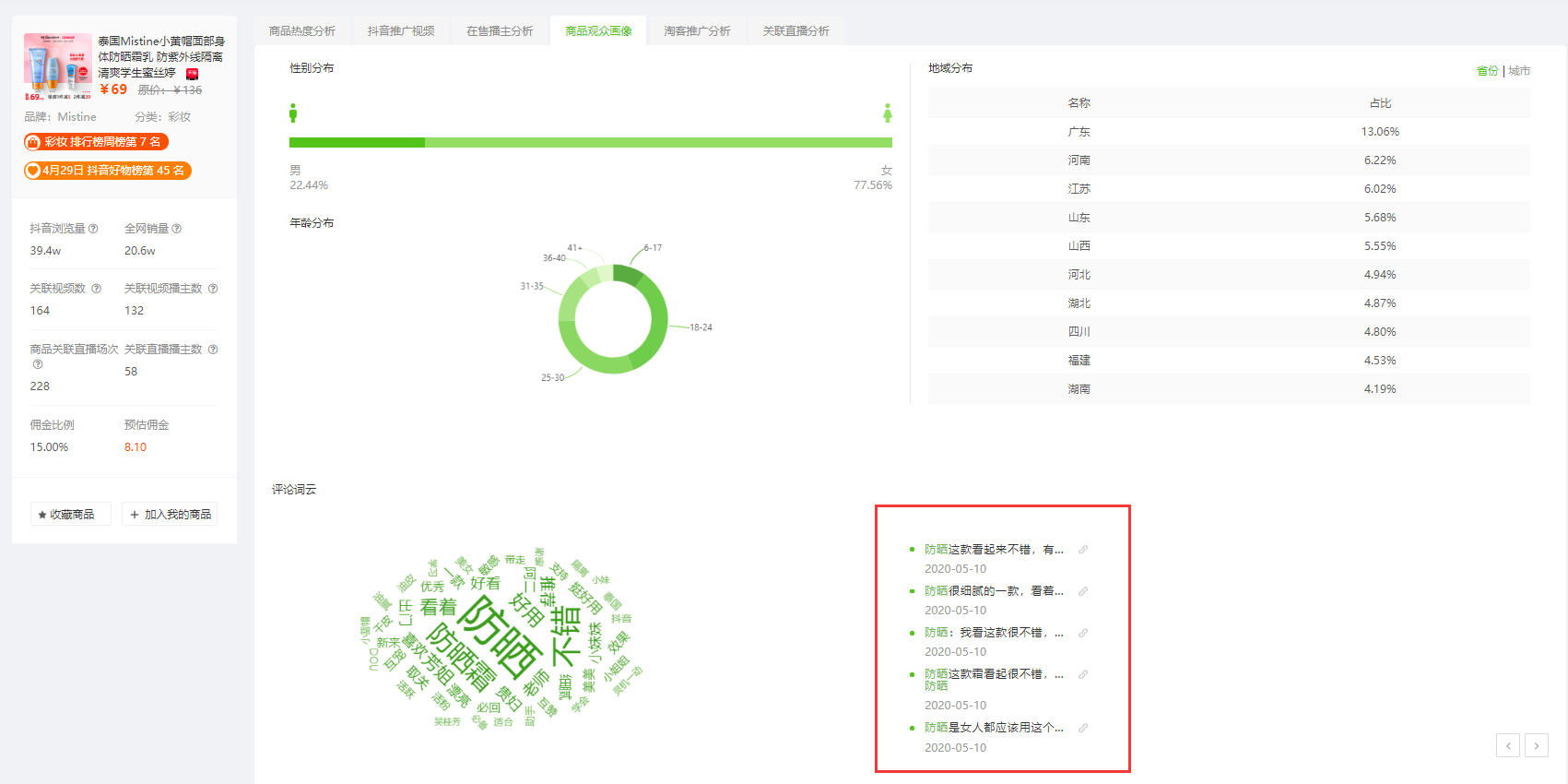Click help icon beside 关联视频播主数
Screen dimensions: 1568x784
pyautogui.click(x=213, y=289)
